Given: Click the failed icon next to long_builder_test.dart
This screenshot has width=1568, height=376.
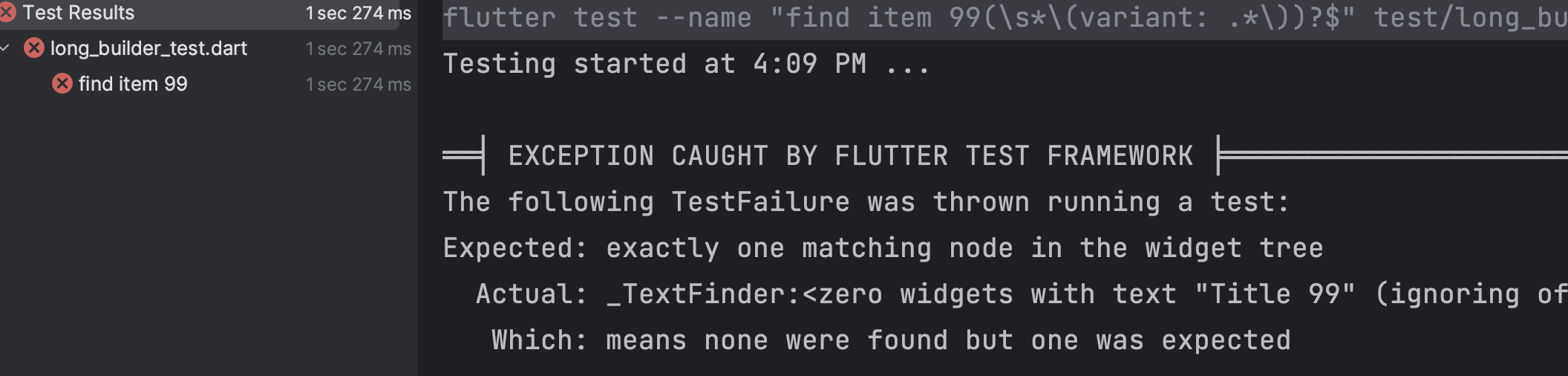Looking at the screenshot, I should tap(33, 48).
